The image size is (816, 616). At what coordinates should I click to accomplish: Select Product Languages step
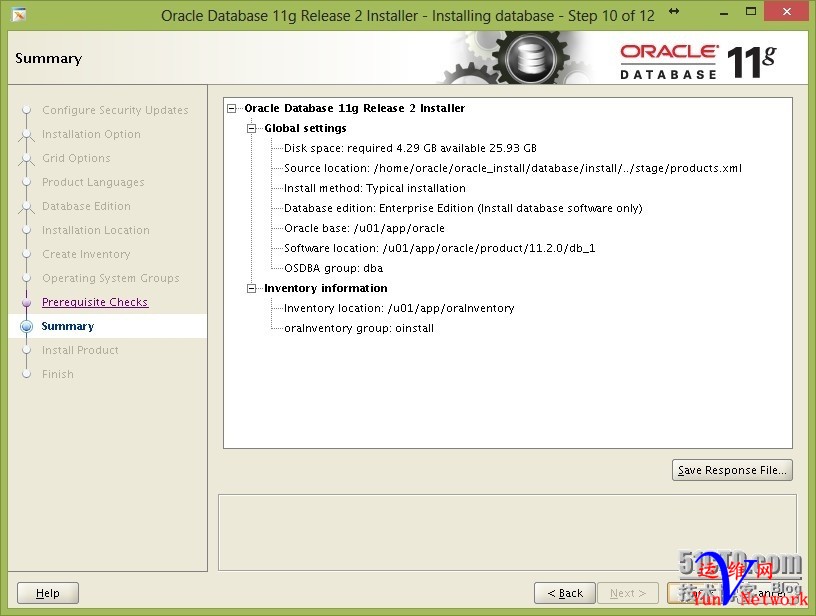[x=93, y=182]
